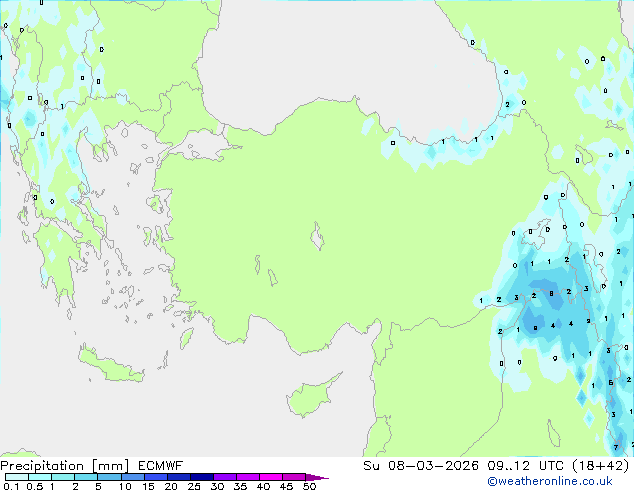
Task: Click the (18+42) forecast hour label
Action: pyautogui.click(x=601, y=466)
